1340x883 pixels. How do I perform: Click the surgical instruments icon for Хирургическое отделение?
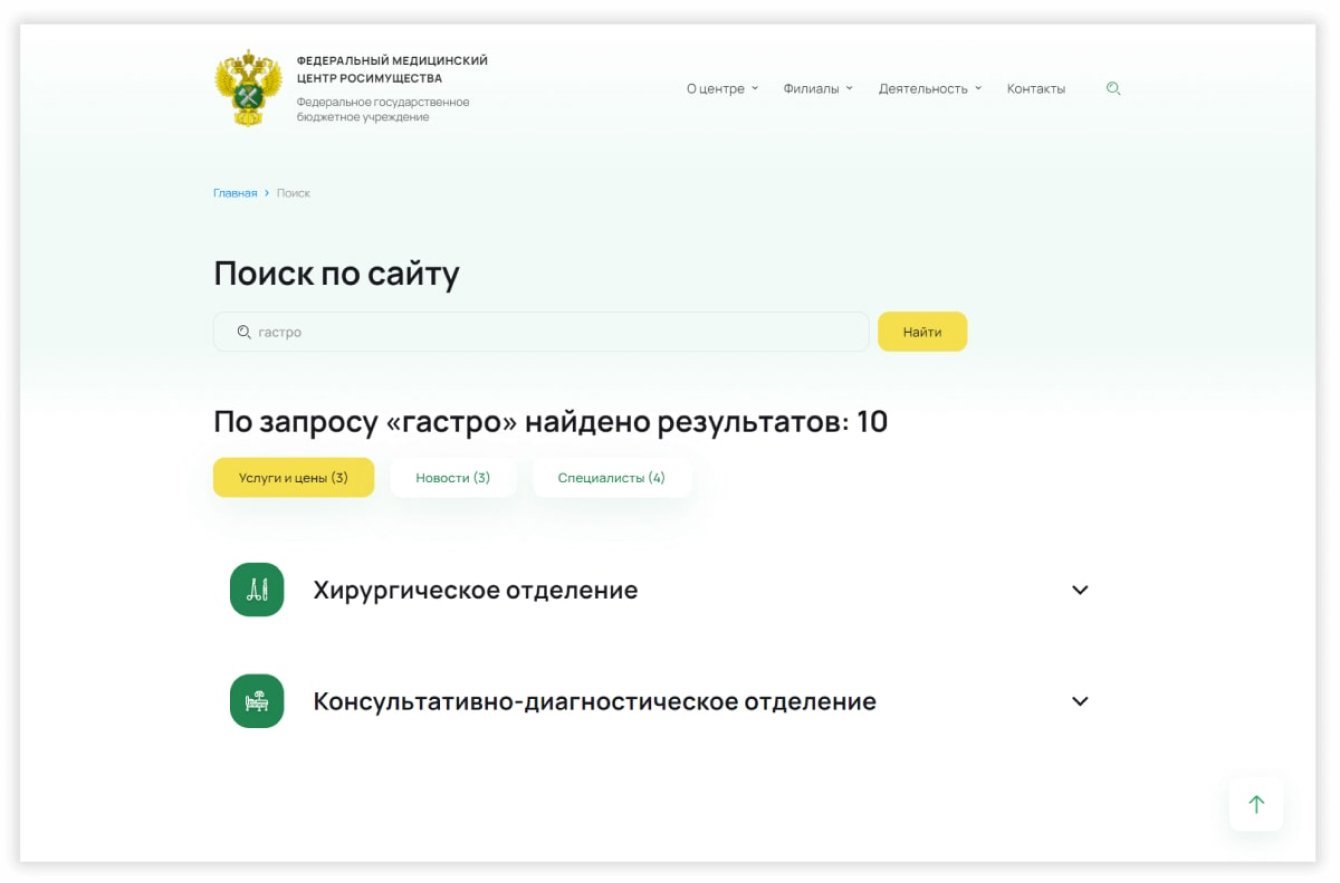tap(257, 590)
